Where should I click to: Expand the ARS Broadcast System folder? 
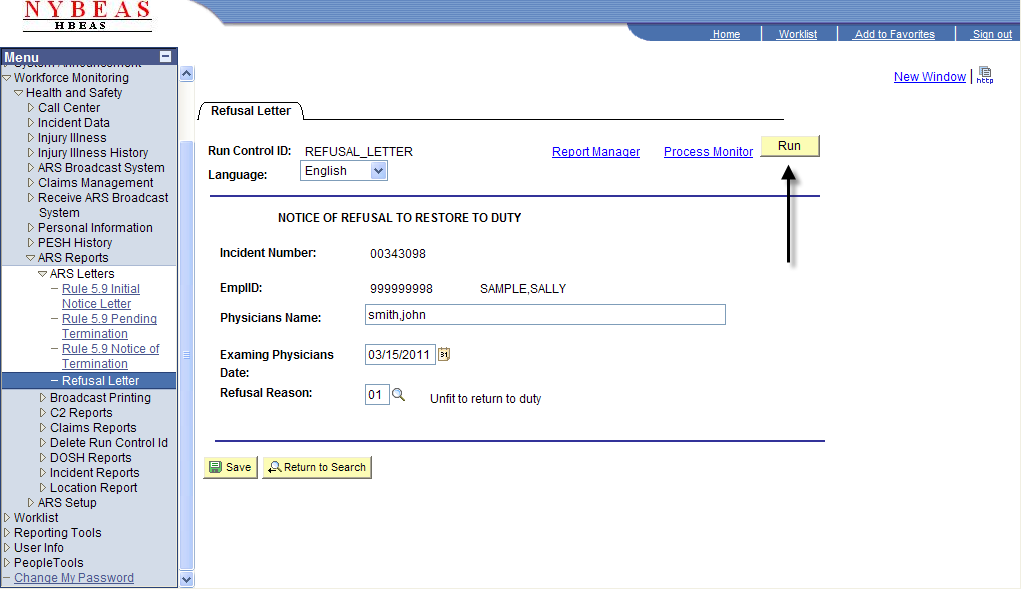click(31, 167)
